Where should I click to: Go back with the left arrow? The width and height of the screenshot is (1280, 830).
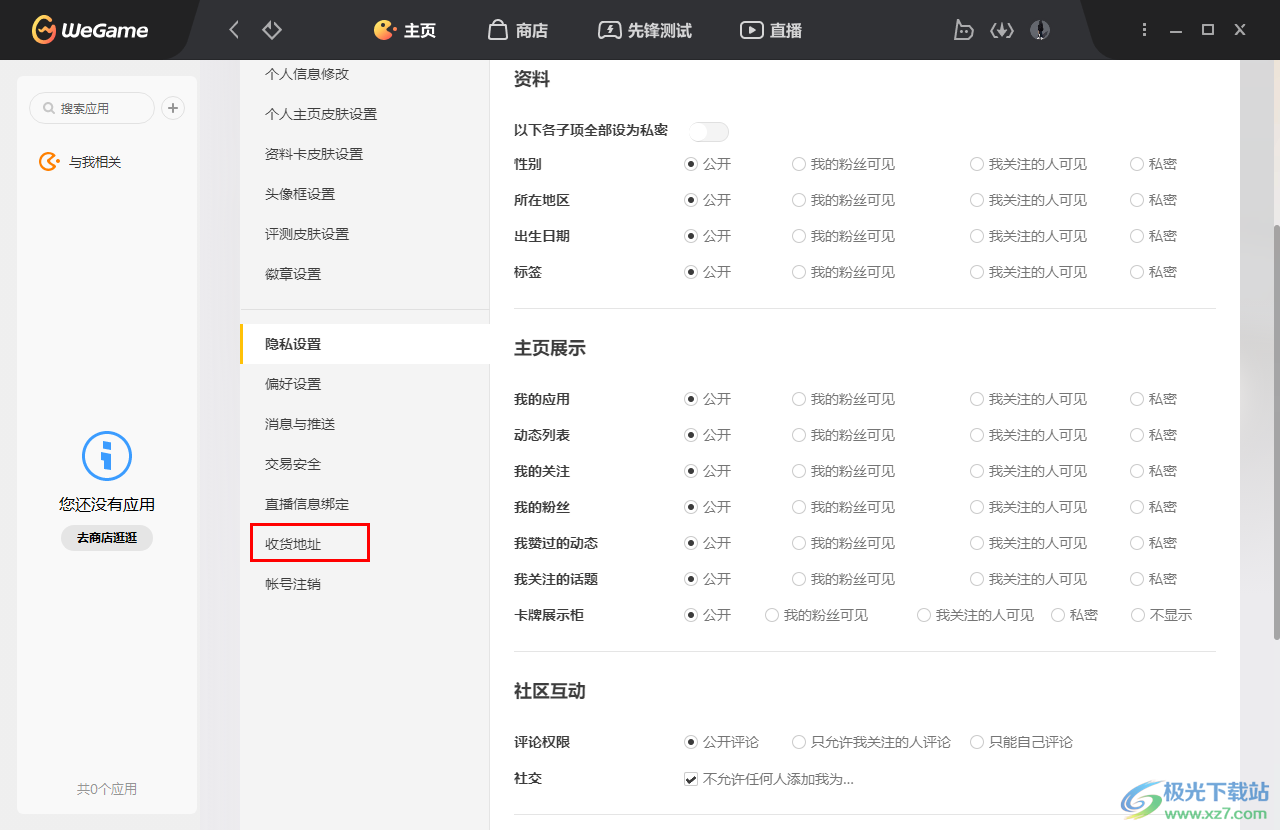[x=234, y=30]
